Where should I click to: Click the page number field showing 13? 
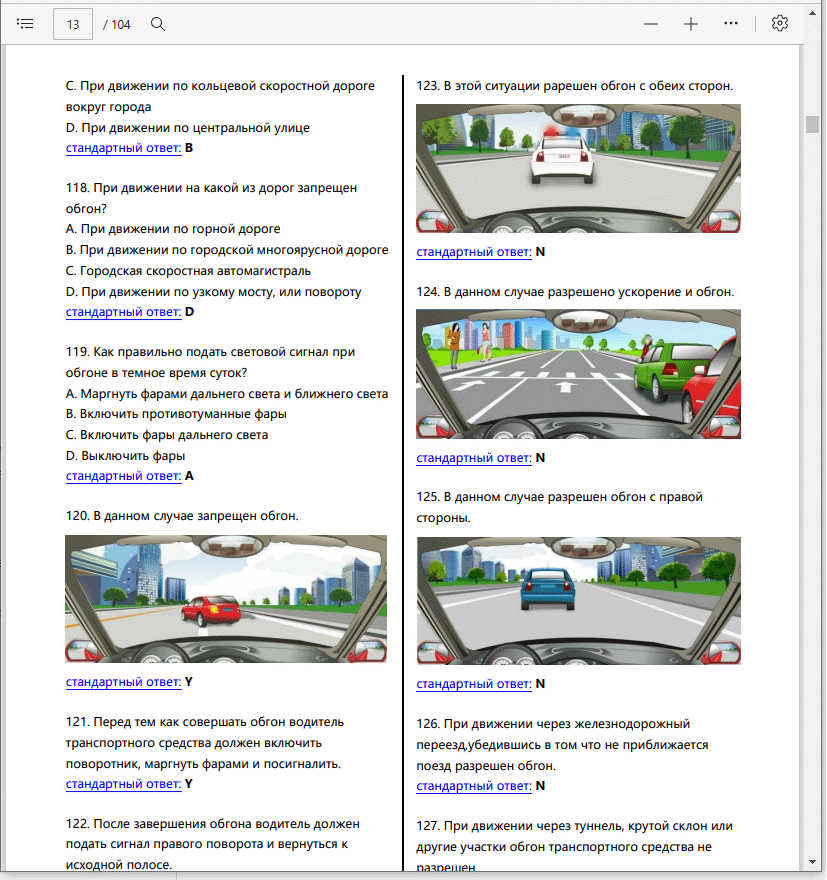(x=73, y=24)
